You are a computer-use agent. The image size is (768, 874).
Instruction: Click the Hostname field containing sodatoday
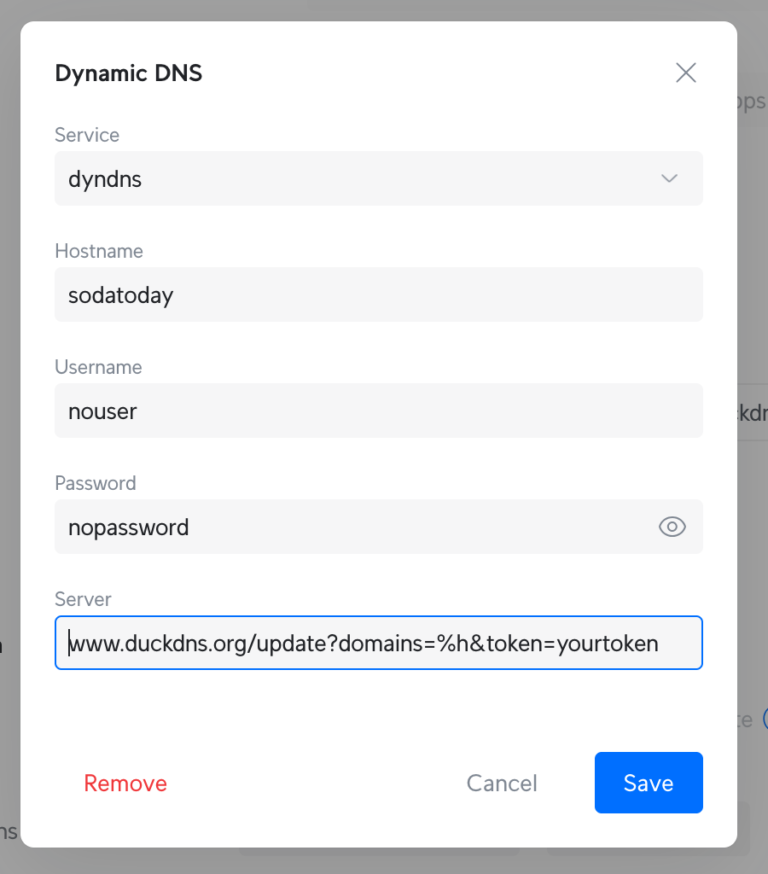pyautogui.click(x=378, y=295)
